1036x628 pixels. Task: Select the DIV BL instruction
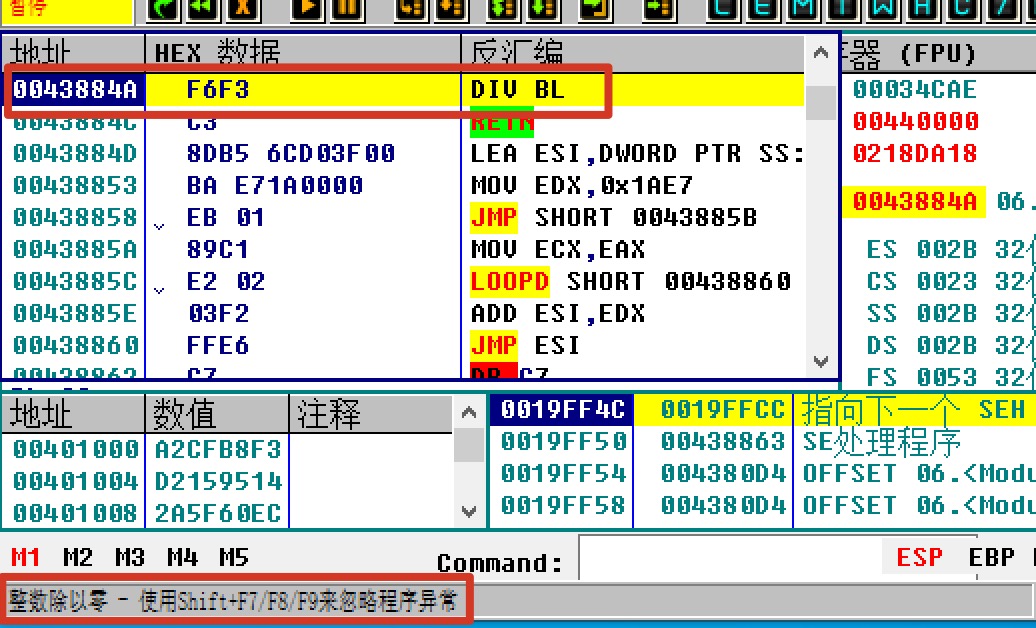518,90
